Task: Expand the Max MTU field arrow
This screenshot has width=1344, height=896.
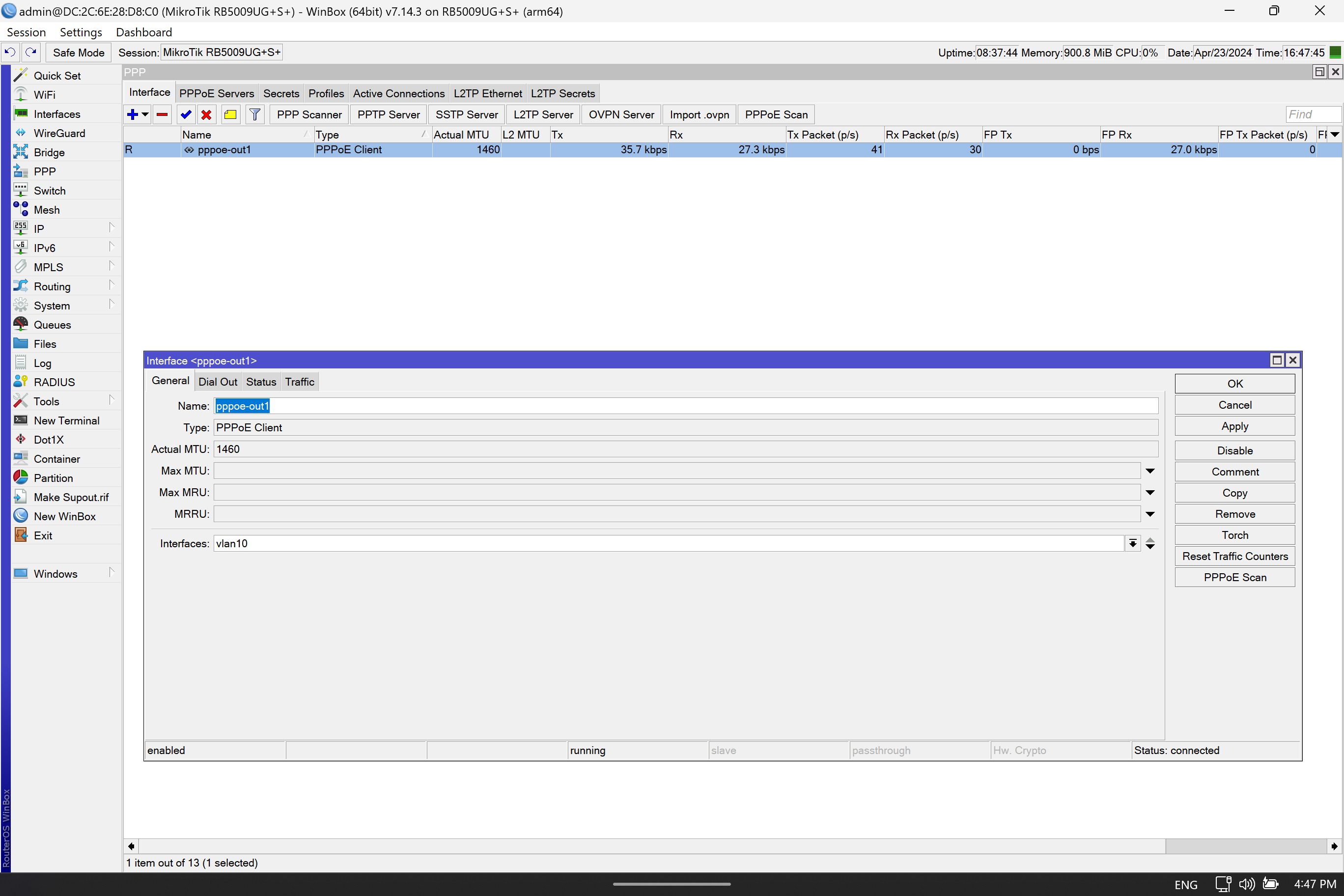Action: click(1150, 471)
